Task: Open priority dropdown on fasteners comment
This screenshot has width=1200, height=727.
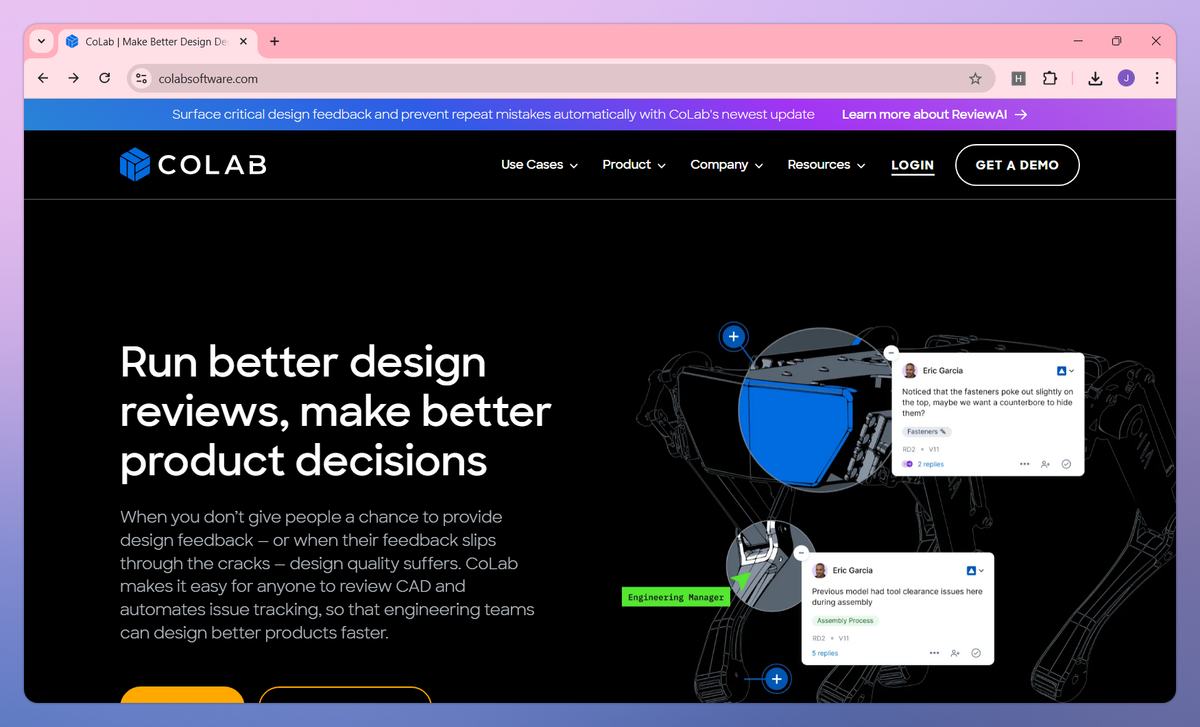Action: tap(1065, 371)
